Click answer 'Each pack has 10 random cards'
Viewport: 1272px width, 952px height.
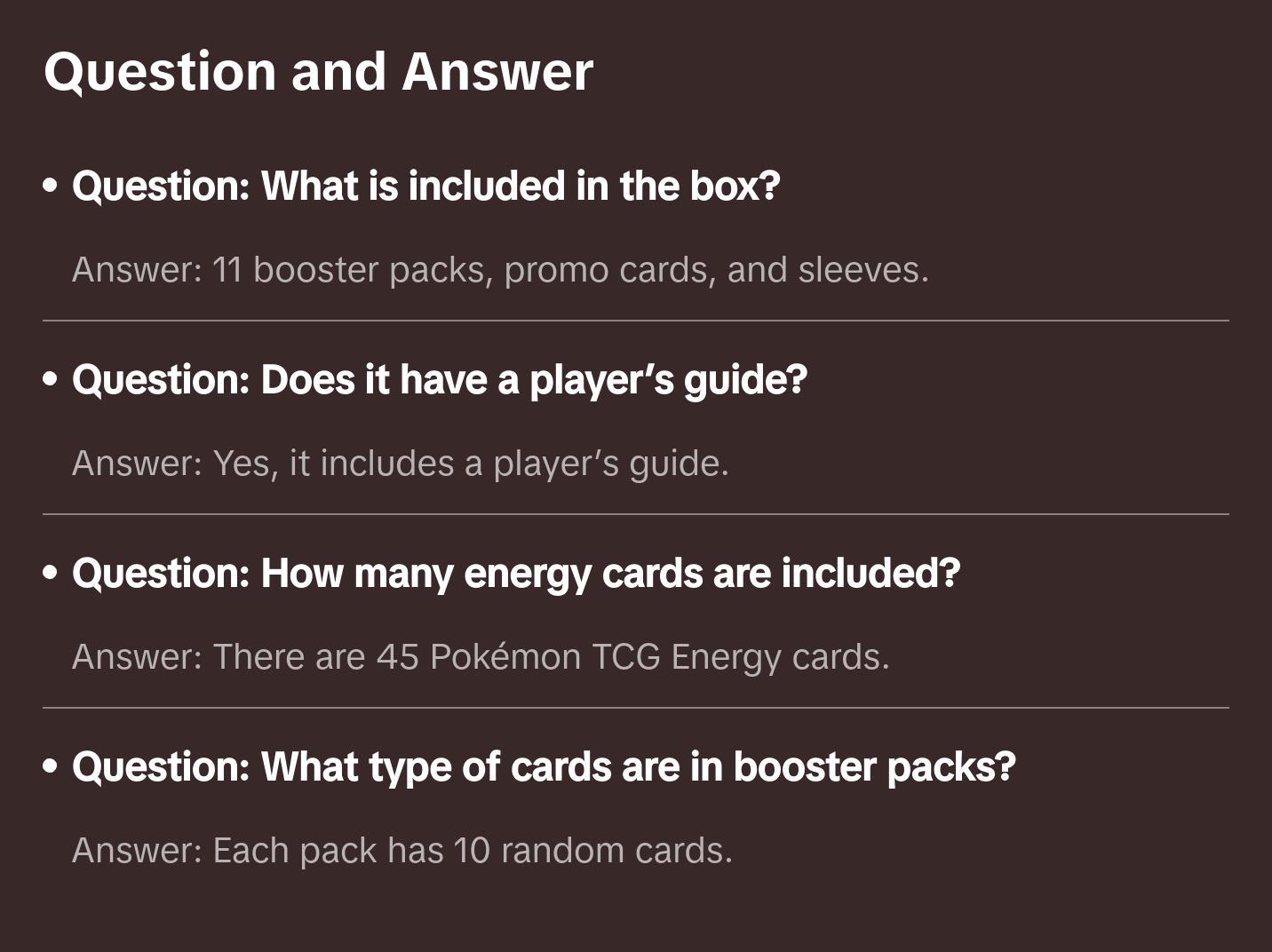click(x=402, y=851)
